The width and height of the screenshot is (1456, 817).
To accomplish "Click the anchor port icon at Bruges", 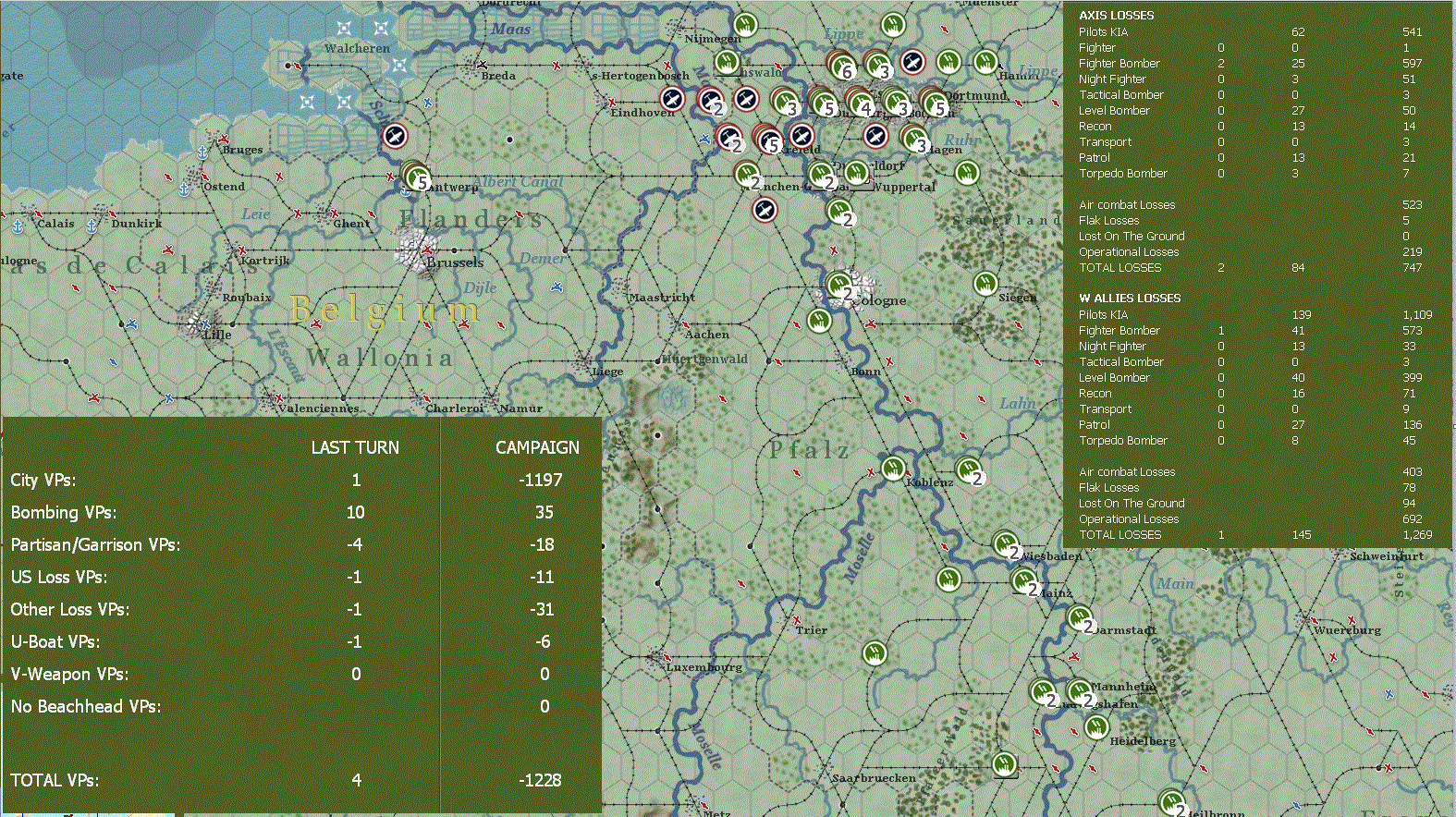I will tap(202, 152).
